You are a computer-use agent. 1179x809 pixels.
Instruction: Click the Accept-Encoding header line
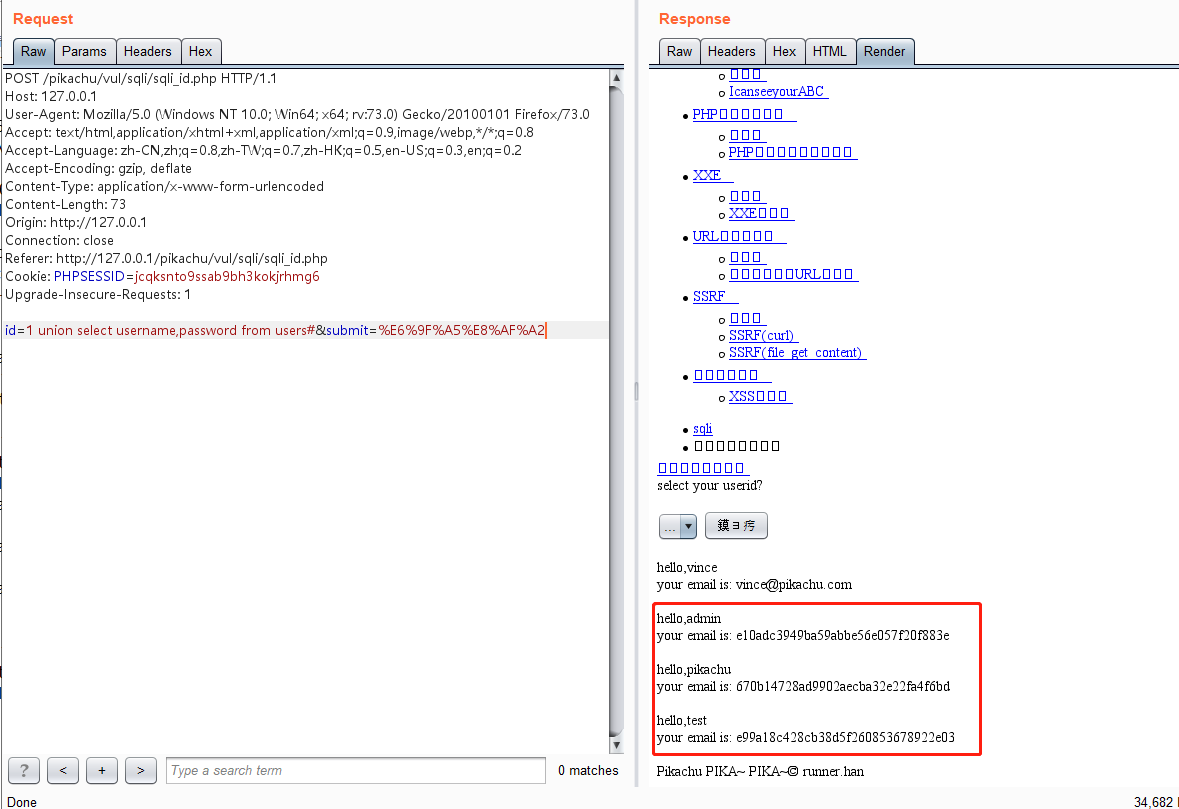click(x=99, y=168)
